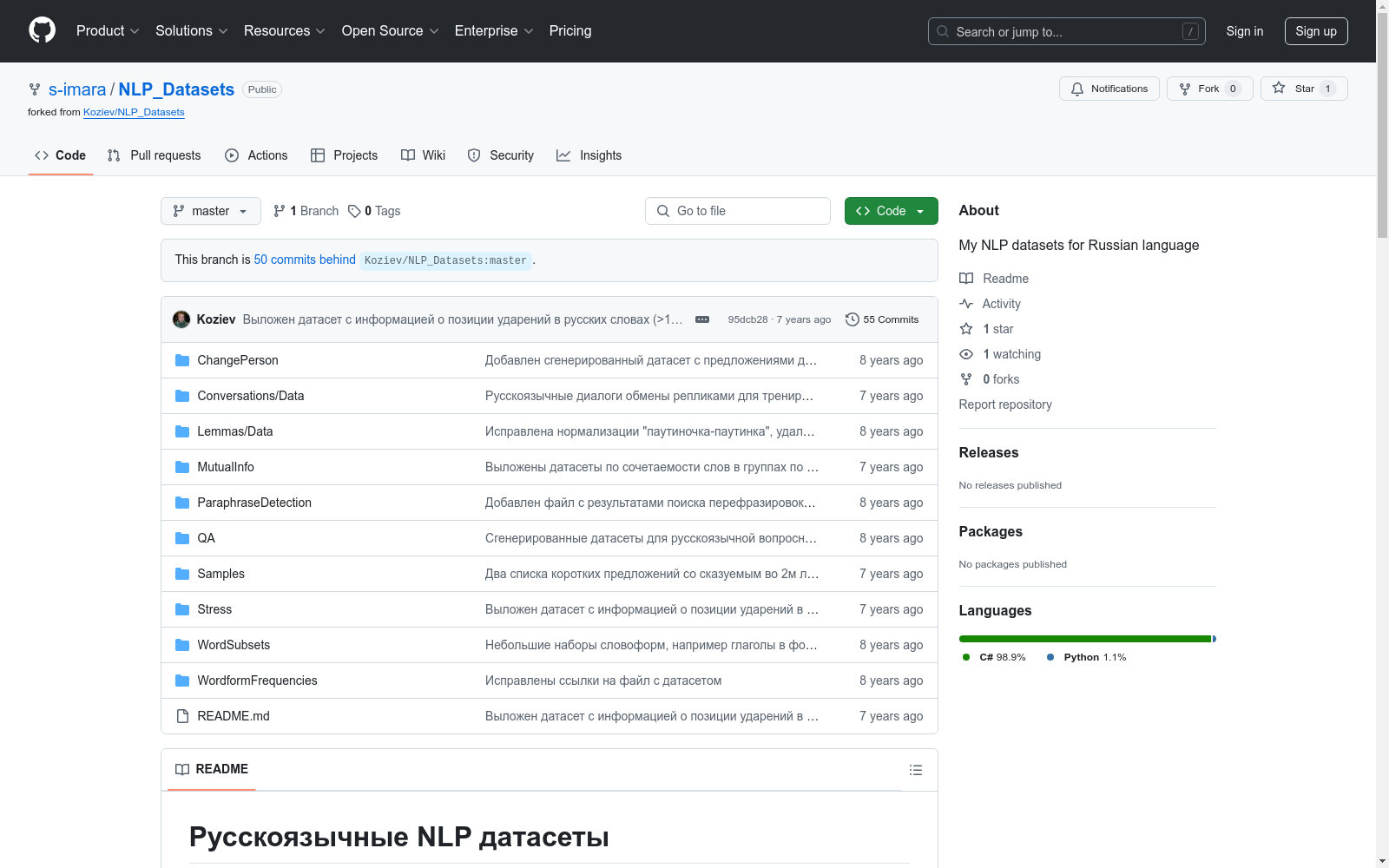Expand the Open Source menu
The image size is (1389, 868).
[391, 31]
